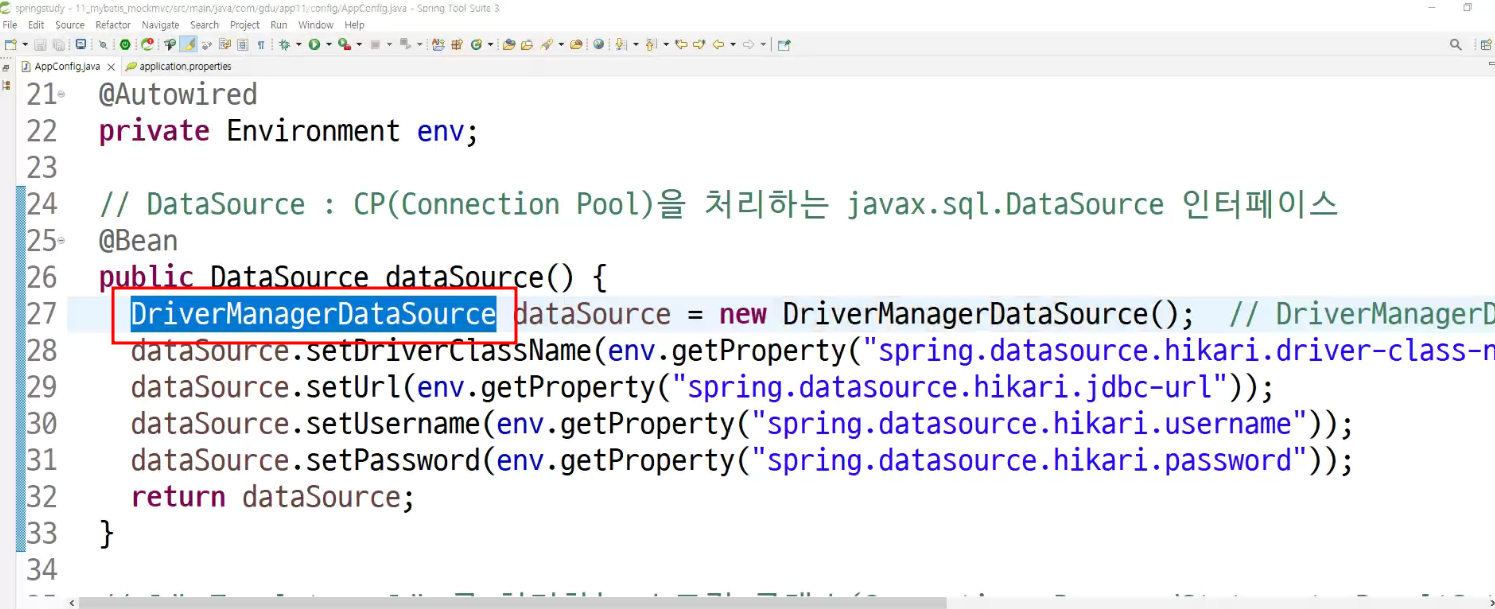
Task: Toggle the Mark Occurrences highlighter
Action: tap(188, 44)
